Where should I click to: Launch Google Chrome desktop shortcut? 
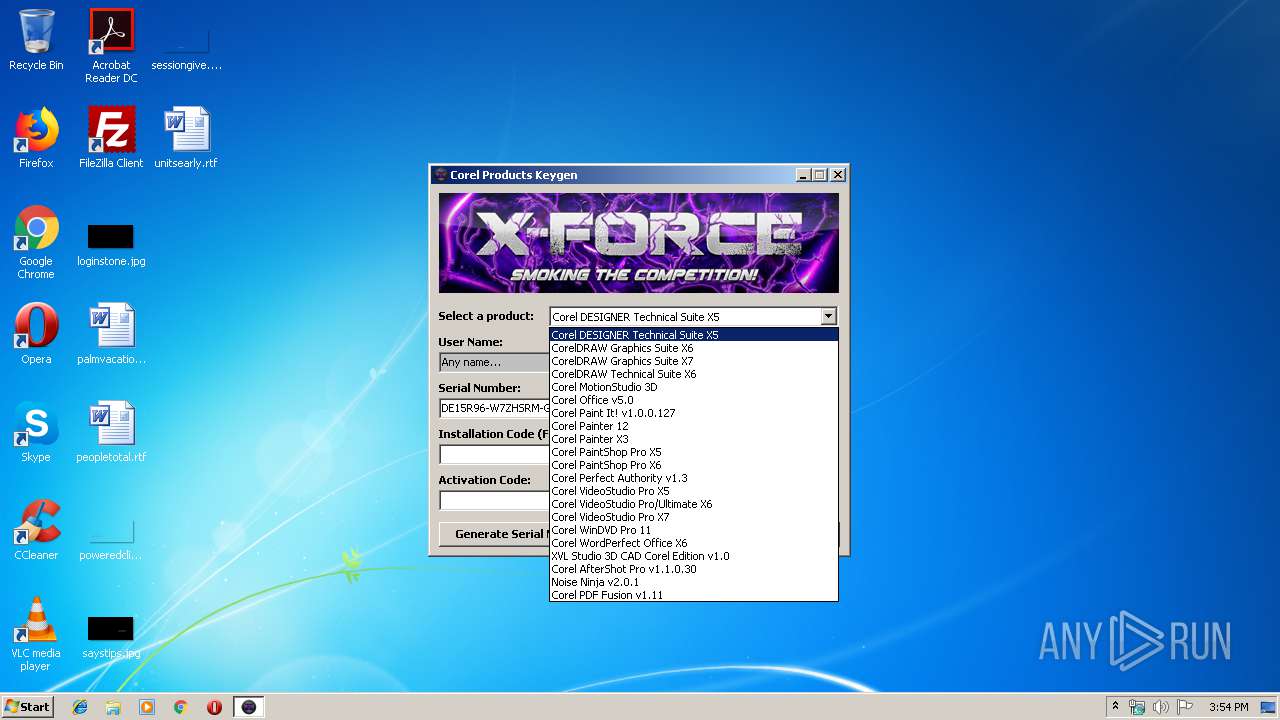tap(36, 243)
